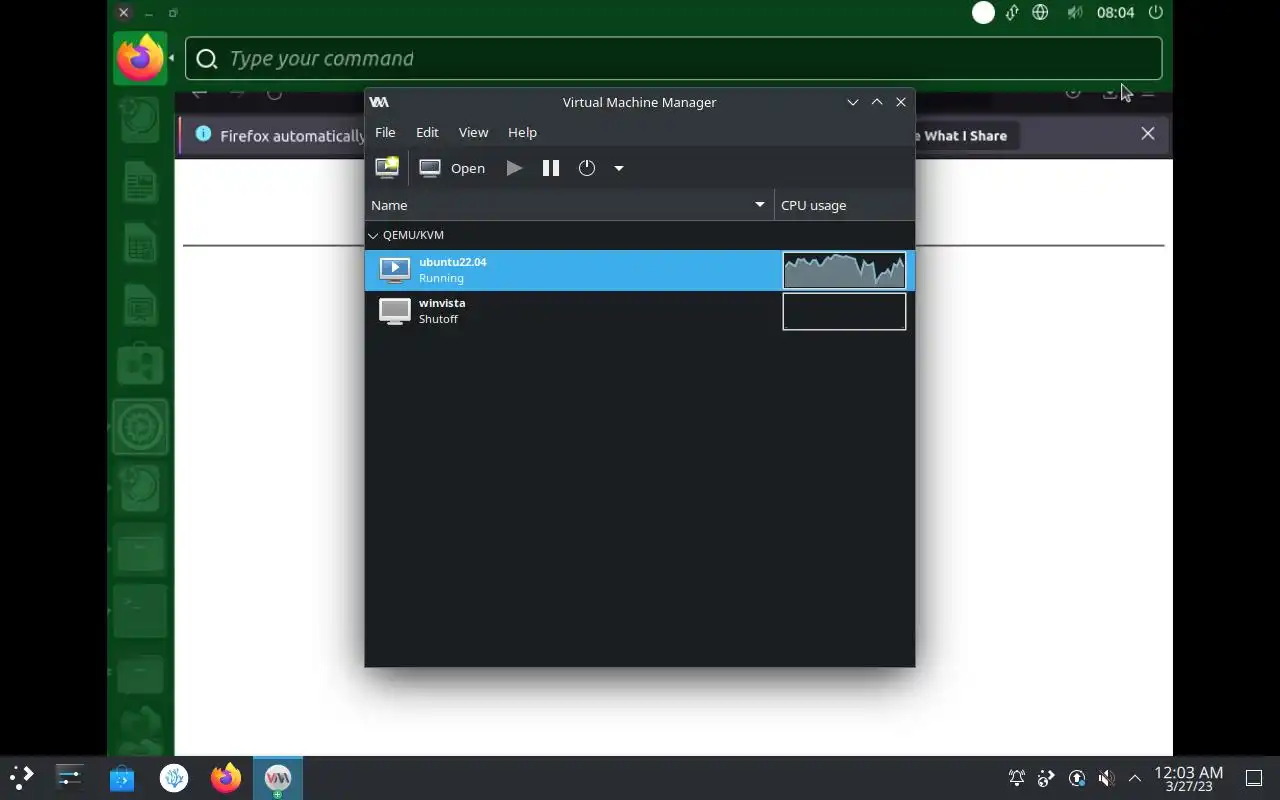Open the View menu
This screenshot has height=800, width=1280.
point(473,132)
